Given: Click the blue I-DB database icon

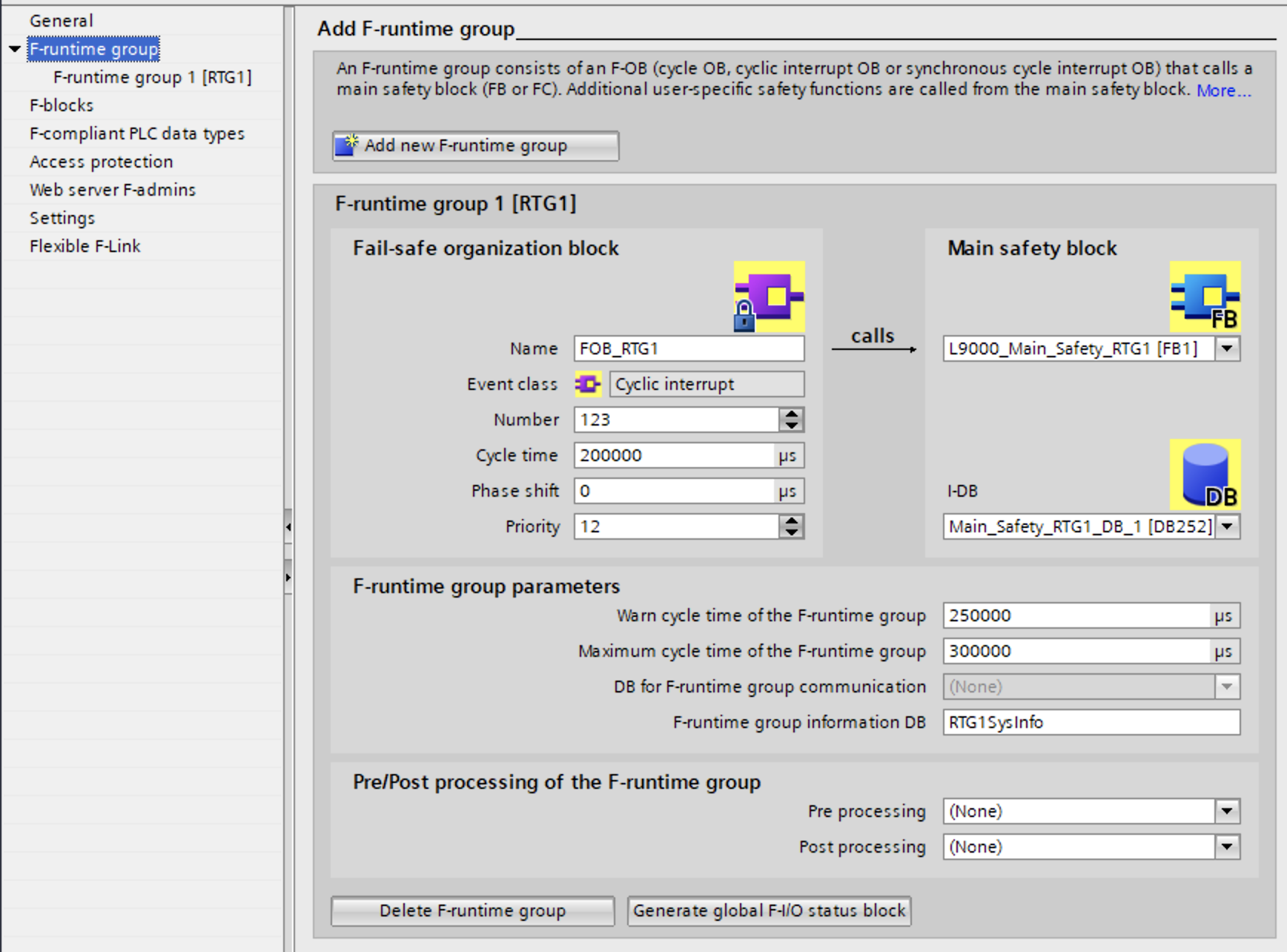Looking at the screenshot, I should coord(1205,475).
